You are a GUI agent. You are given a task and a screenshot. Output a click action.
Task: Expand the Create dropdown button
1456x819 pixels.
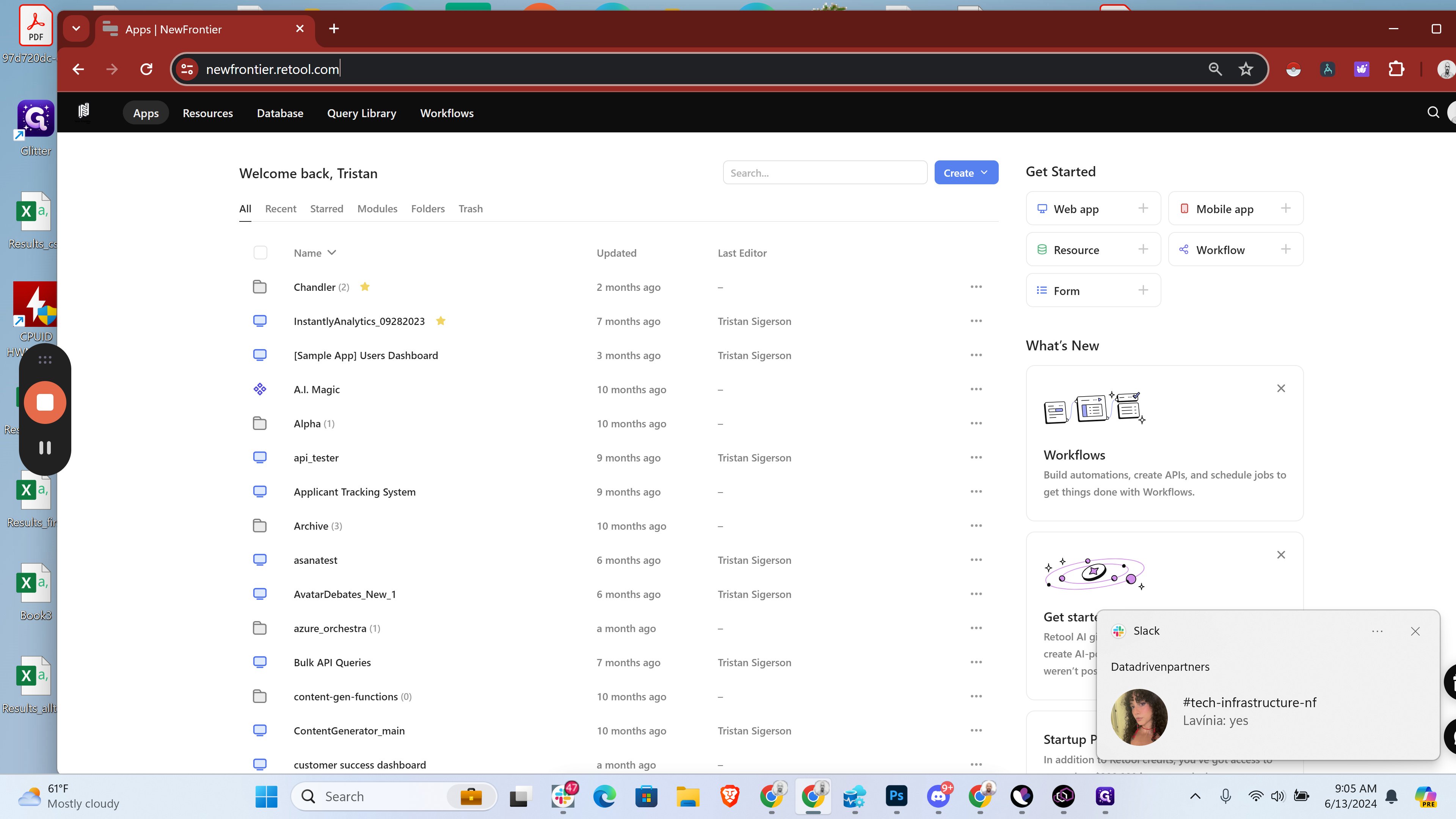coord(966,173)
